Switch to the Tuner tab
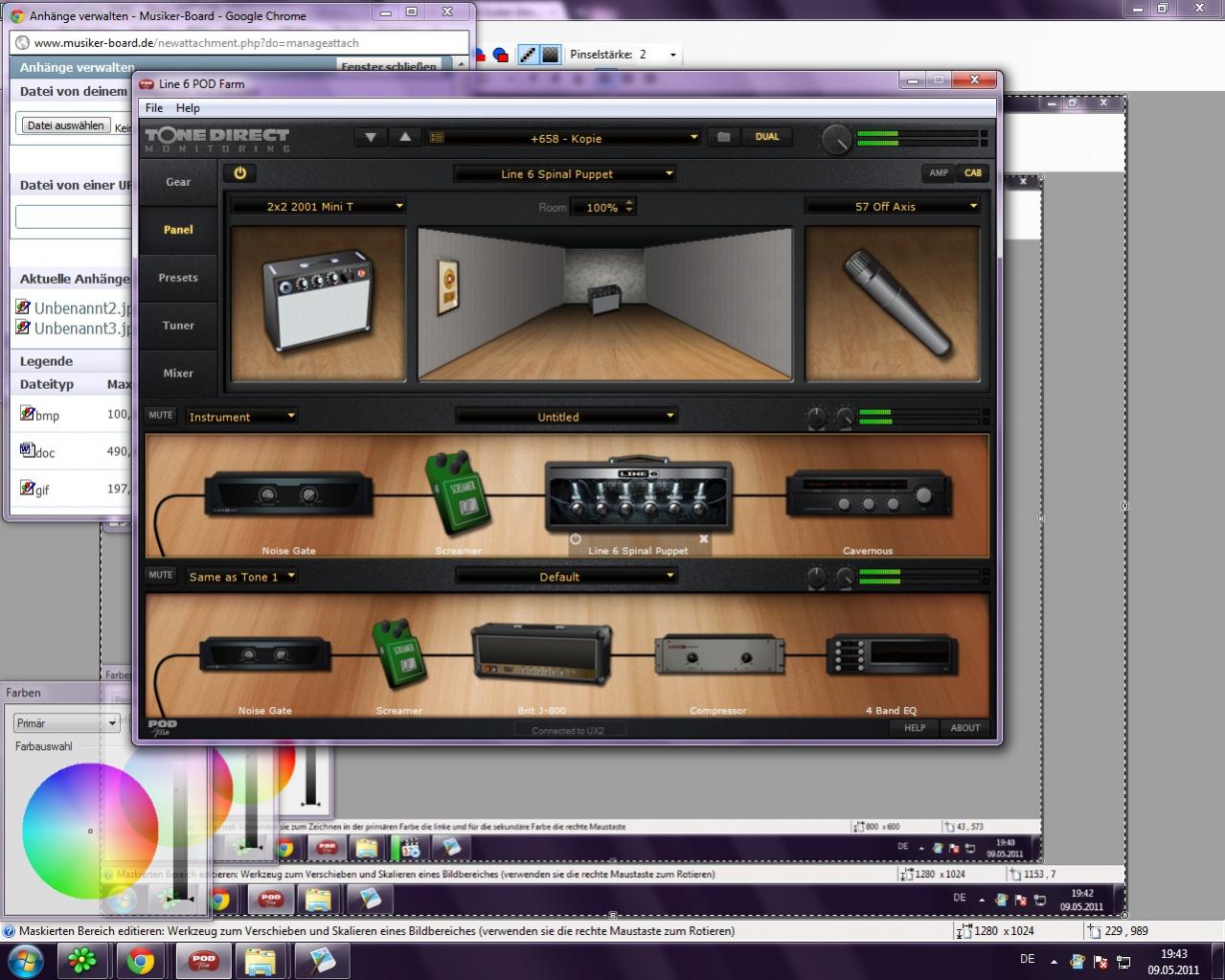1225x980 pixels. coord(178,326)
